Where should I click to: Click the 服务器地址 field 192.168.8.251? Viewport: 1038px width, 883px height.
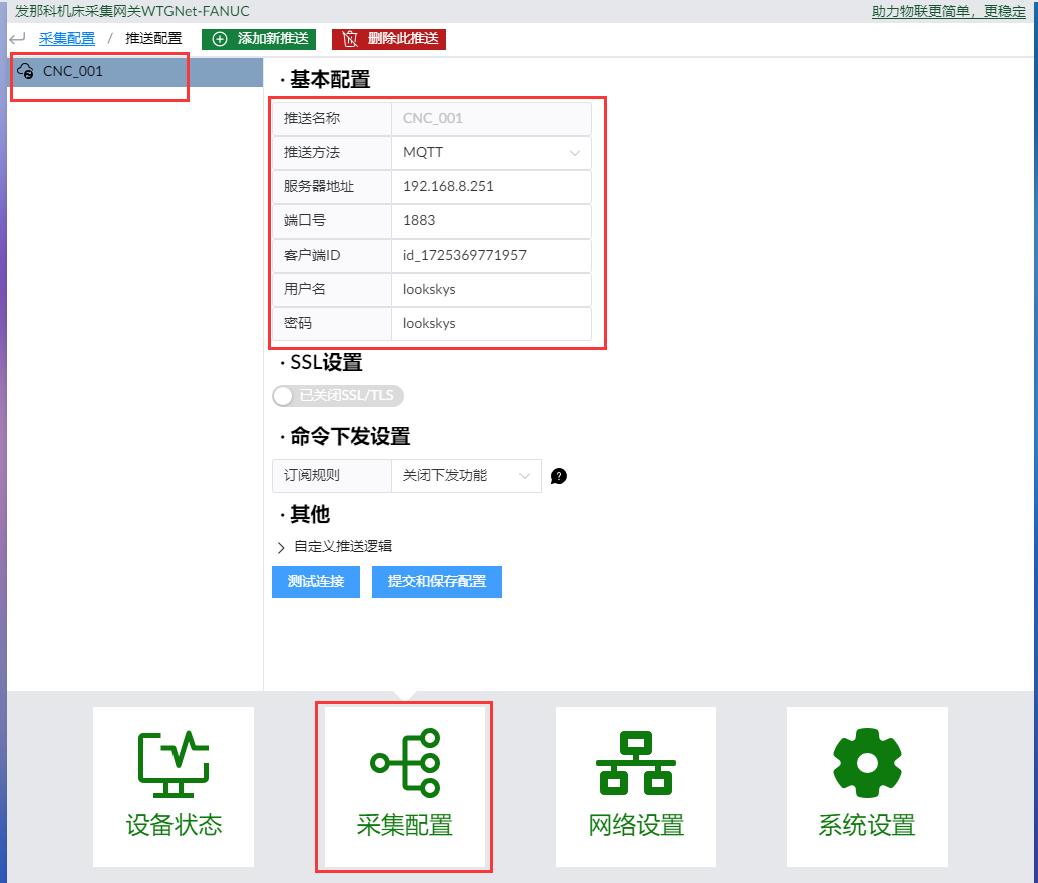491,187
